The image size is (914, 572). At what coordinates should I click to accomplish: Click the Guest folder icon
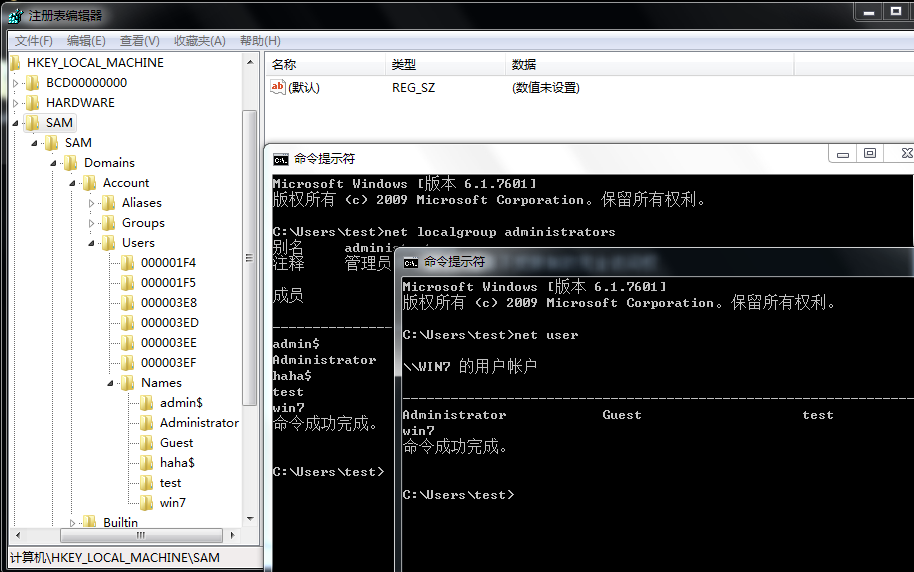point(147,443)
